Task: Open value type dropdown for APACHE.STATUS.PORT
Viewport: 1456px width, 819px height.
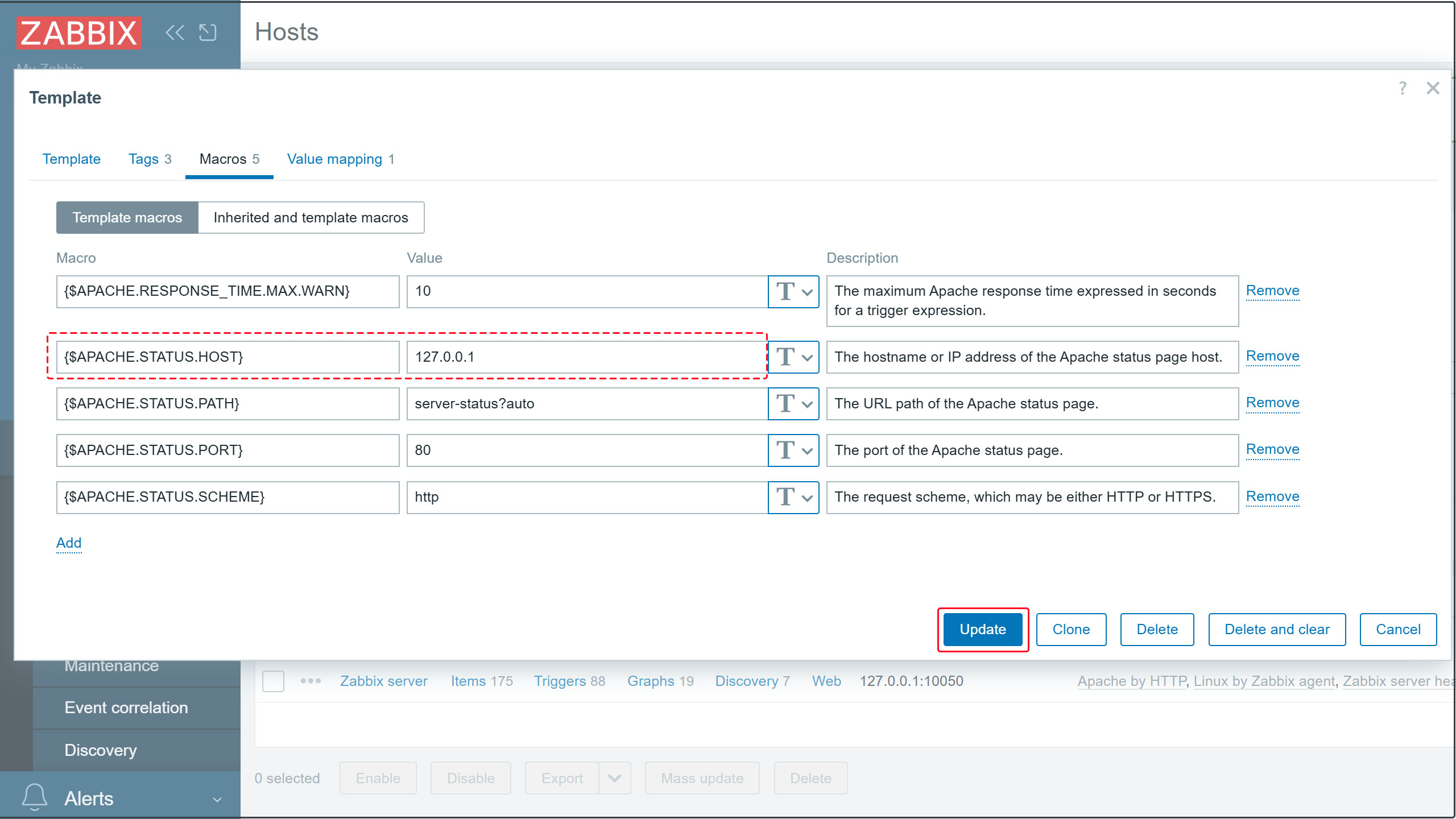Action: (x=793, y=450)
